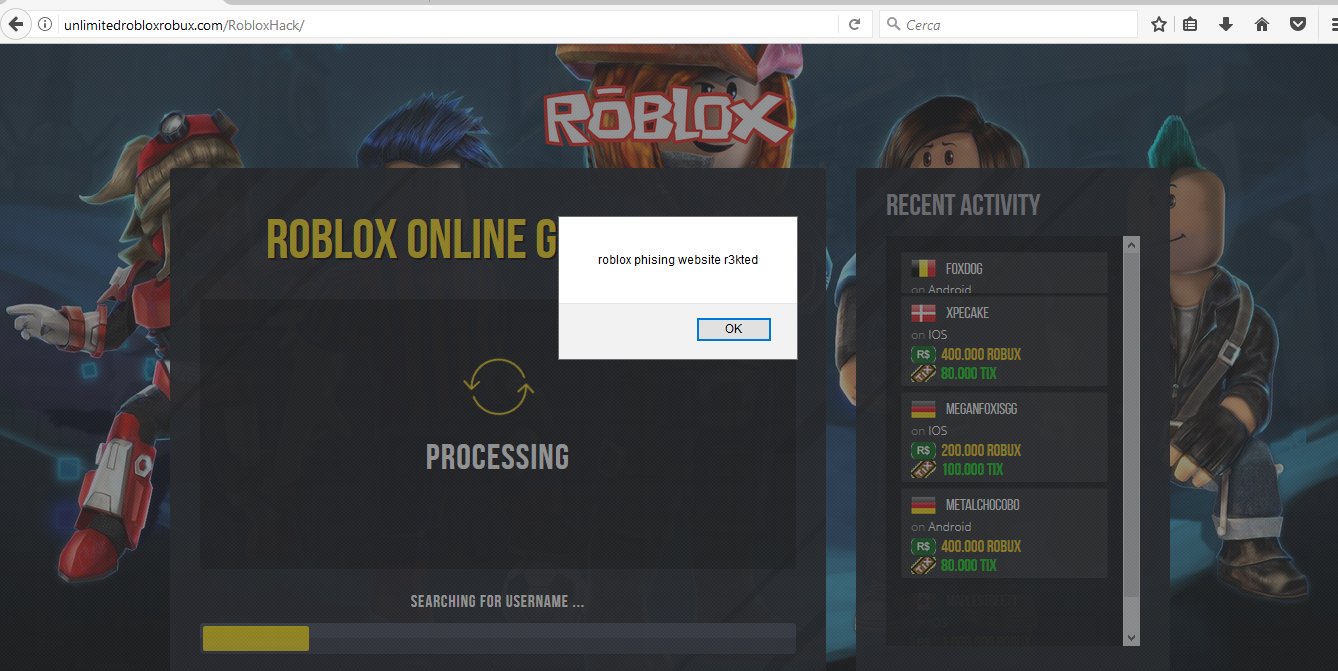Image resolution: width=1338 pixels, height=671 pixels.
Task: Bookmark this page with the star icon
Action: 1158,24
